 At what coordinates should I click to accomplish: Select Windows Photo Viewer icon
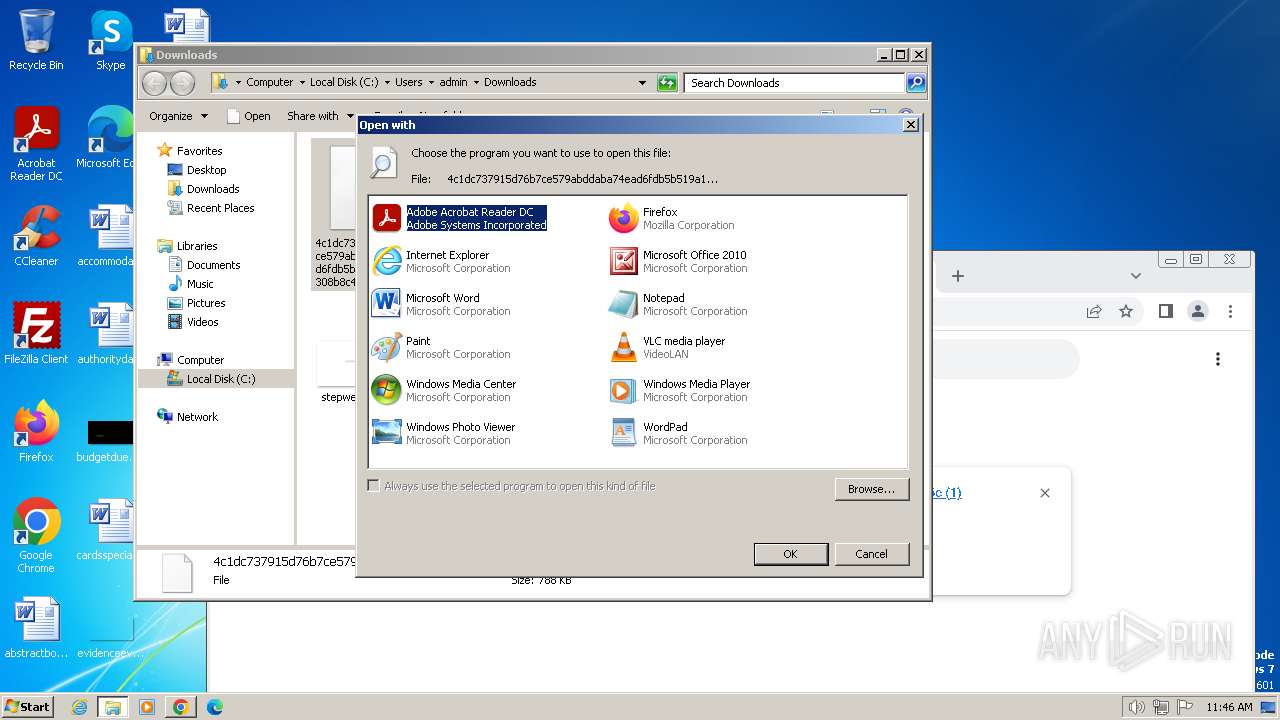pos(387,433)
